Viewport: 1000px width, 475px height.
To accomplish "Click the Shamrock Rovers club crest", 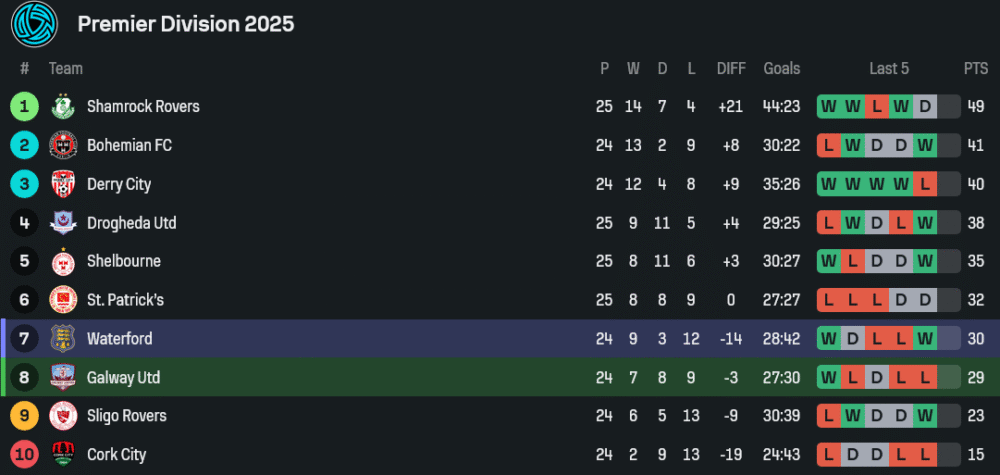I will (x=63, y=106).
